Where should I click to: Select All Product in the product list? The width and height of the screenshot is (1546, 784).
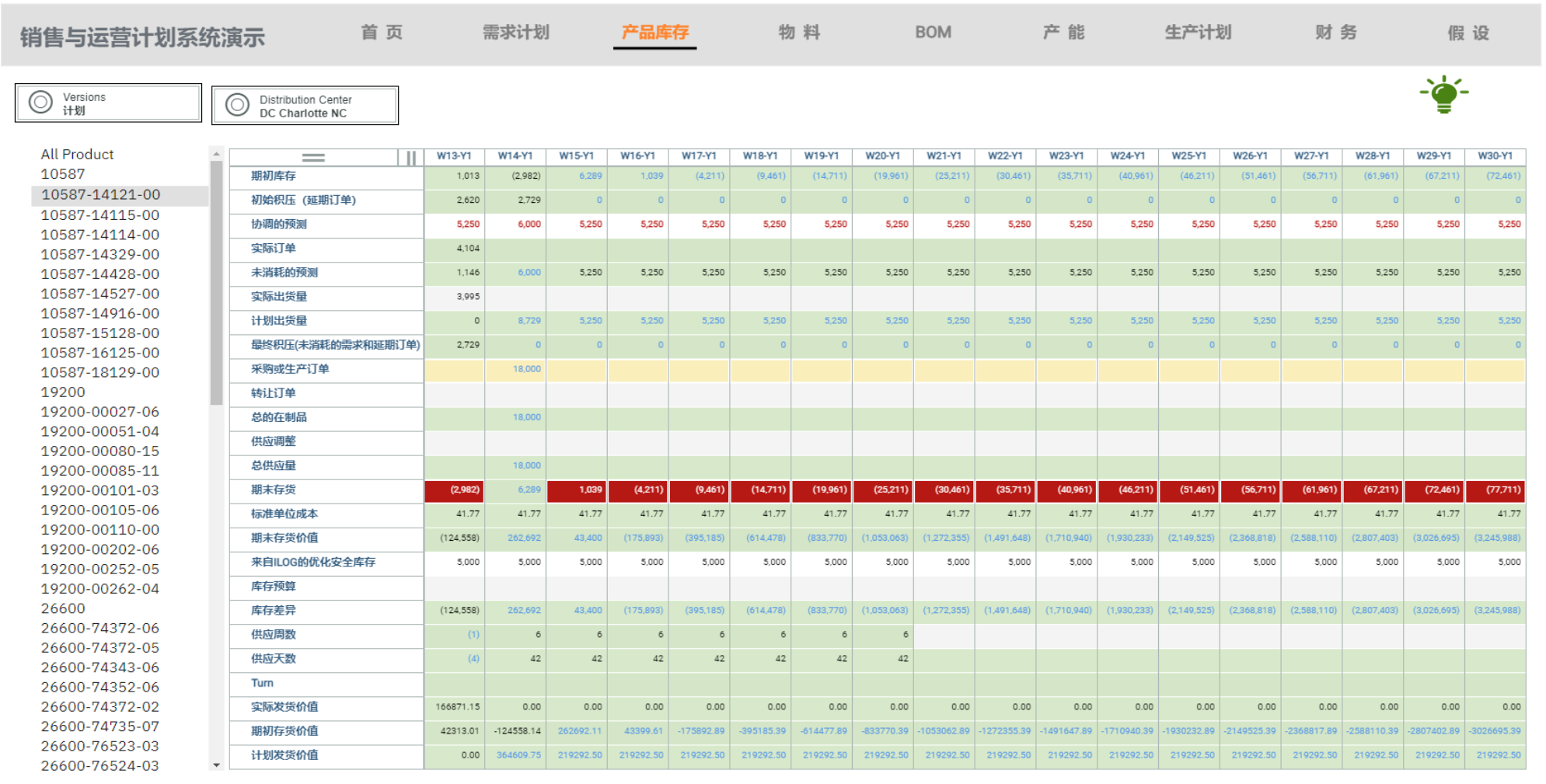click(x=77, y=155)
